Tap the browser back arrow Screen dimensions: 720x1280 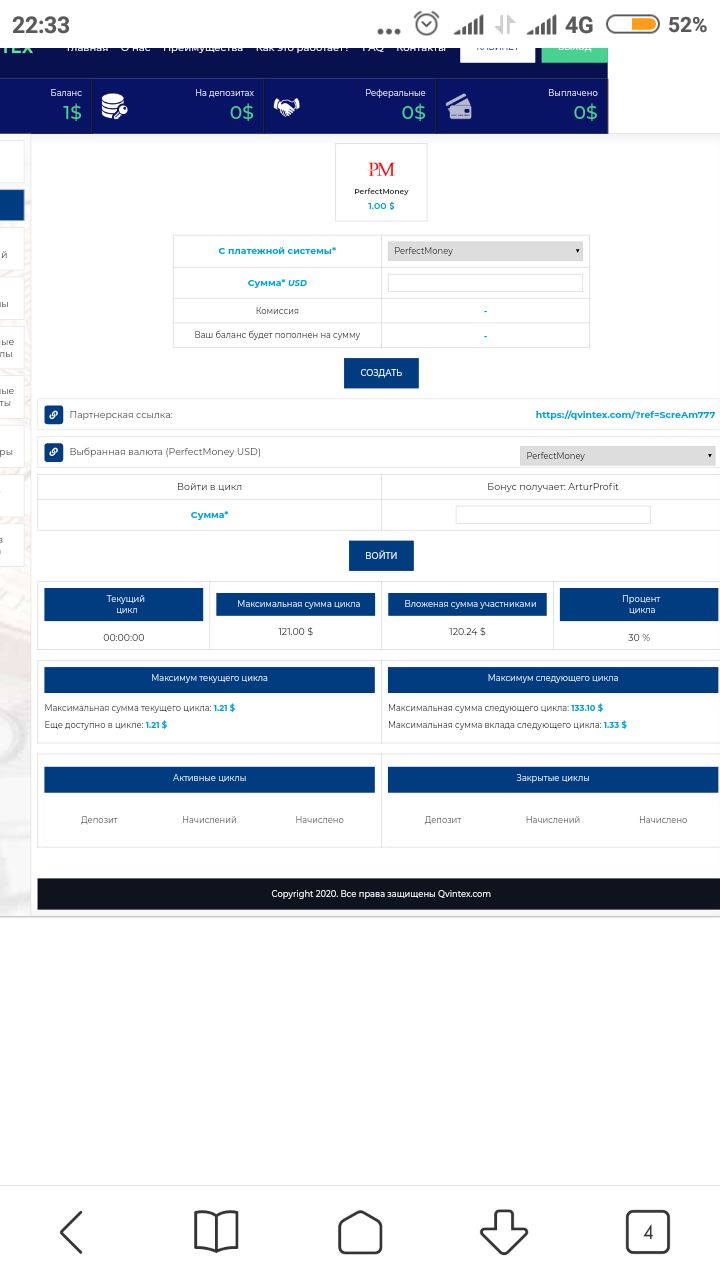[71, 1232]
